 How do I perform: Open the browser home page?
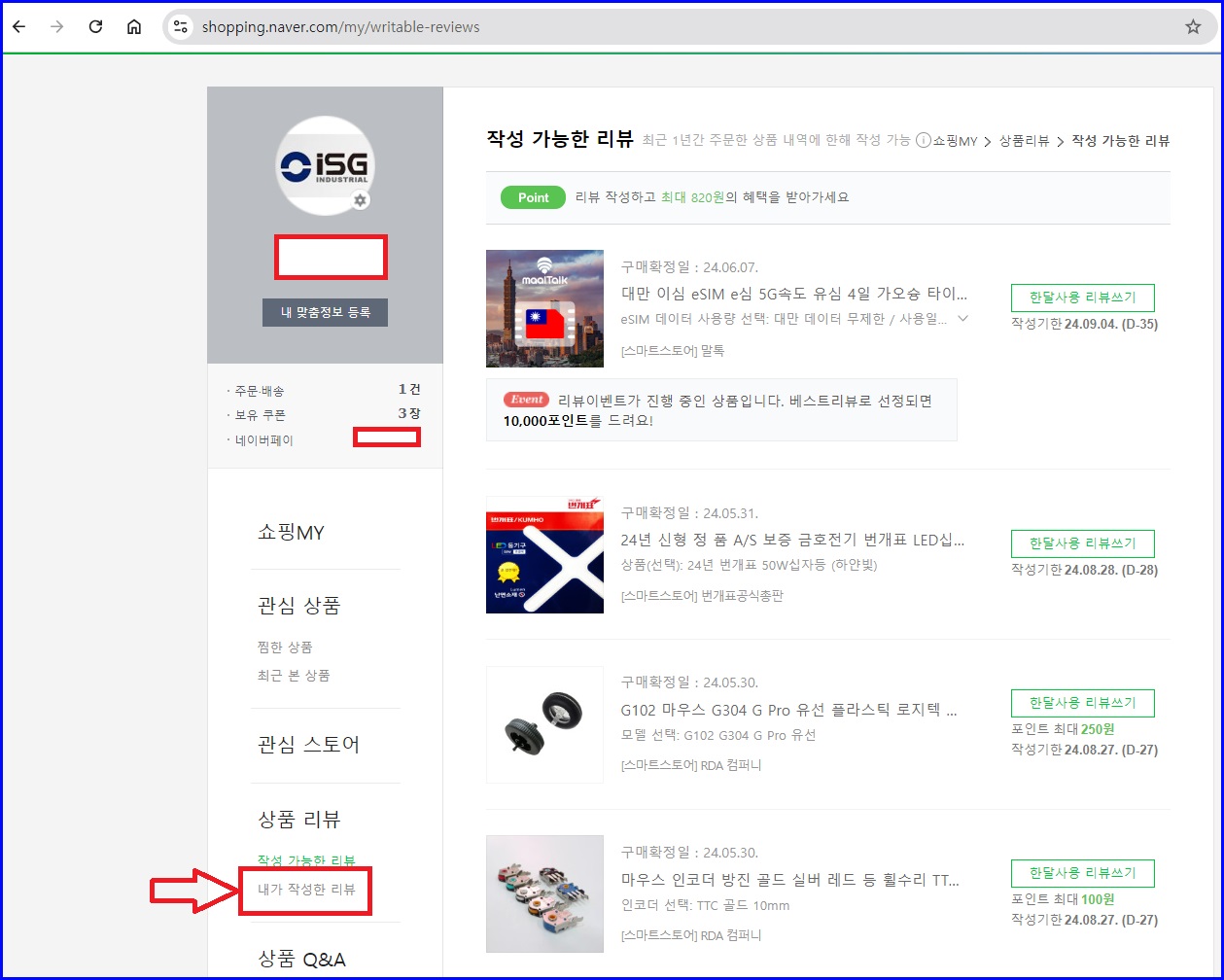coord(134,27)
